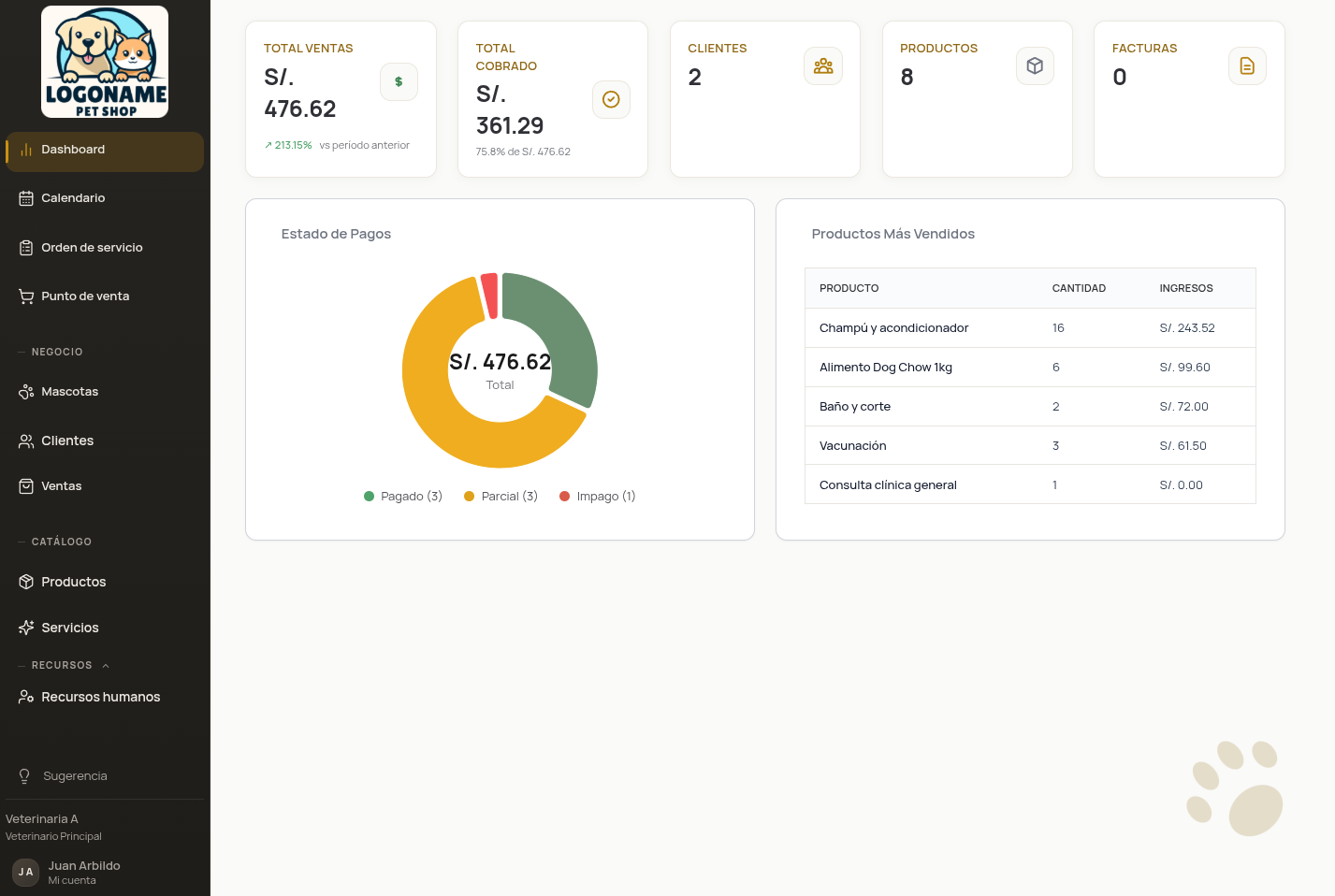Select the Vacunación row
Viewport: 1335px width, 896px height.
click(x=1030, y=446)
